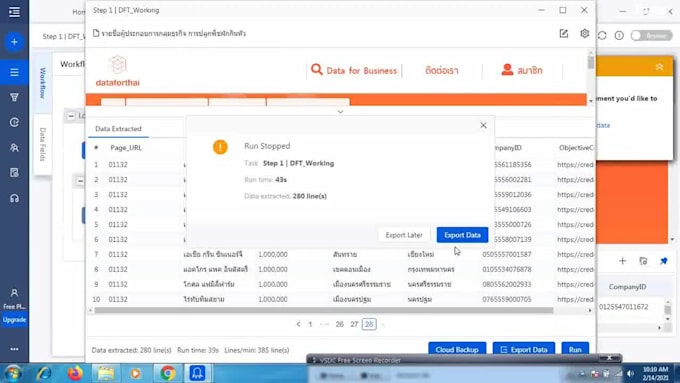
Task: Click the Run button
Action: point(575,349)
